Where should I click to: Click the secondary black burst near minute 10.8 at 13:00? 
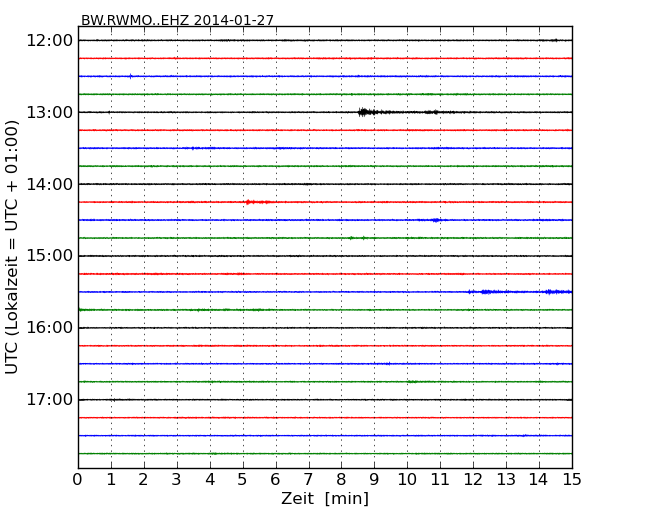pyautogui.click(x=432, y=112)
